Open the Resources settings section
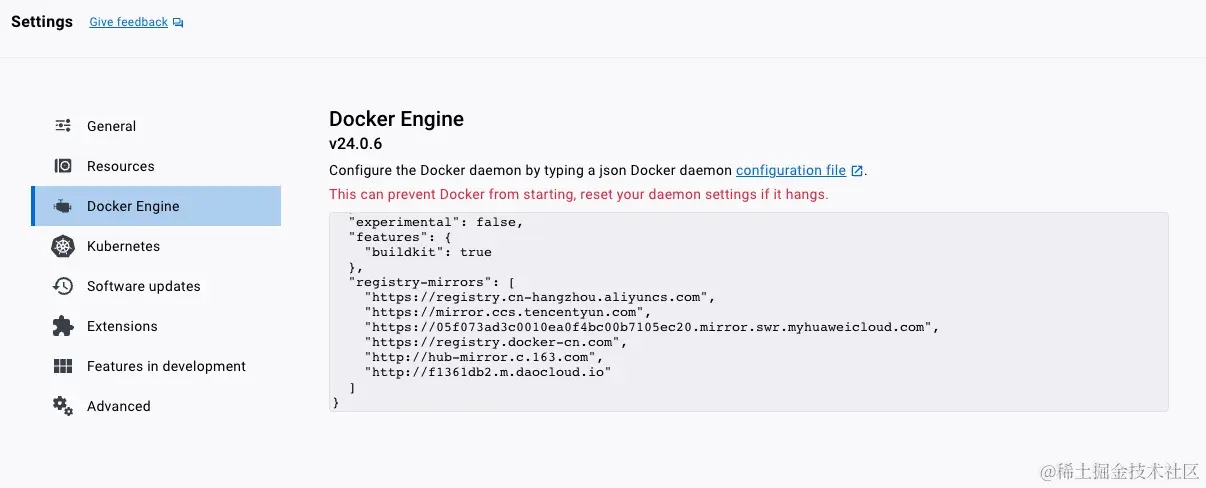1206x488 pixels. [156, 166]
